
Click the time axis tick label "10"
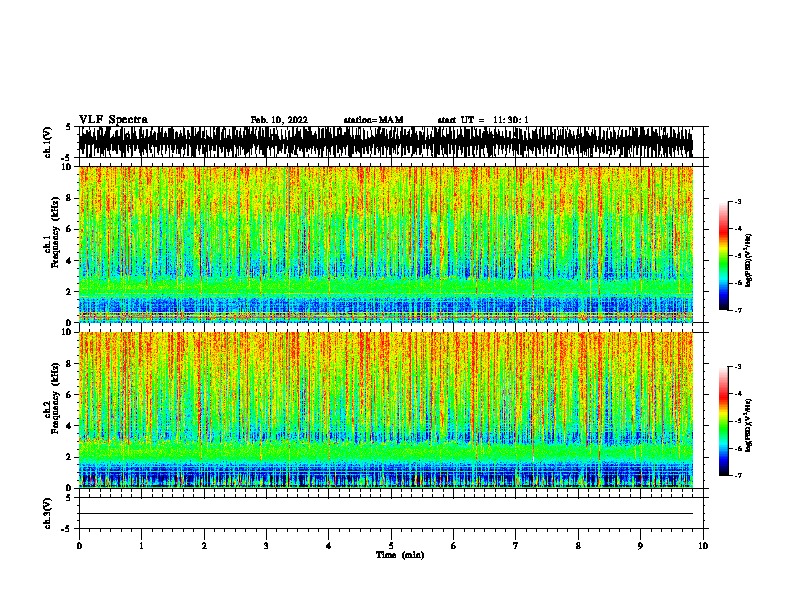703,546
